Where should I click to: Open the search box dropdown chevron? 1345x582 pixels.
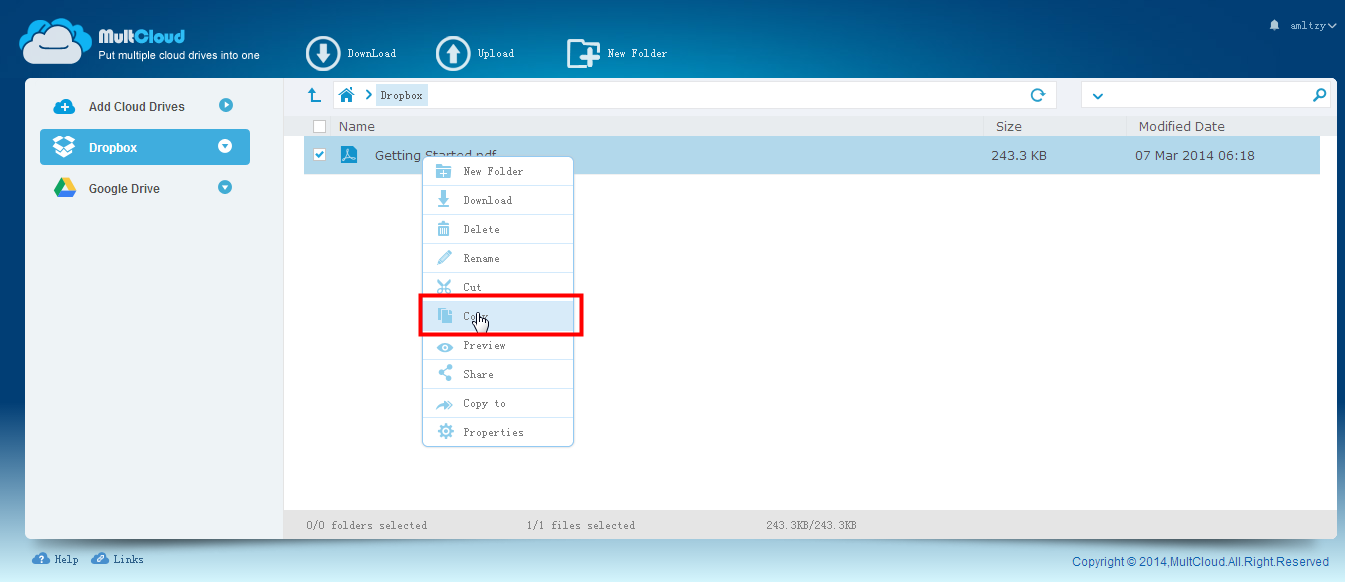1097,96
